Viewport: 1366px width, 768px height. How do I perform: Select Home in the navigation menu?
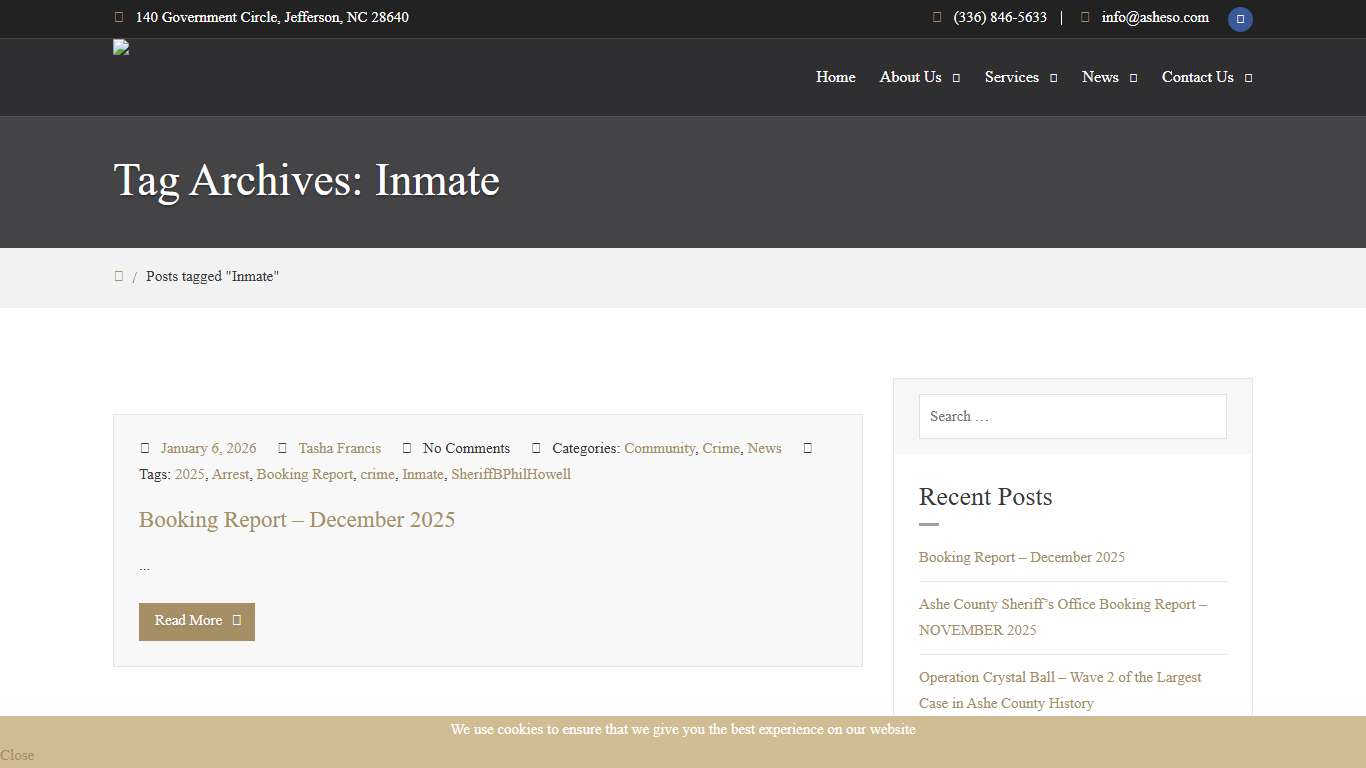(836, 77)
